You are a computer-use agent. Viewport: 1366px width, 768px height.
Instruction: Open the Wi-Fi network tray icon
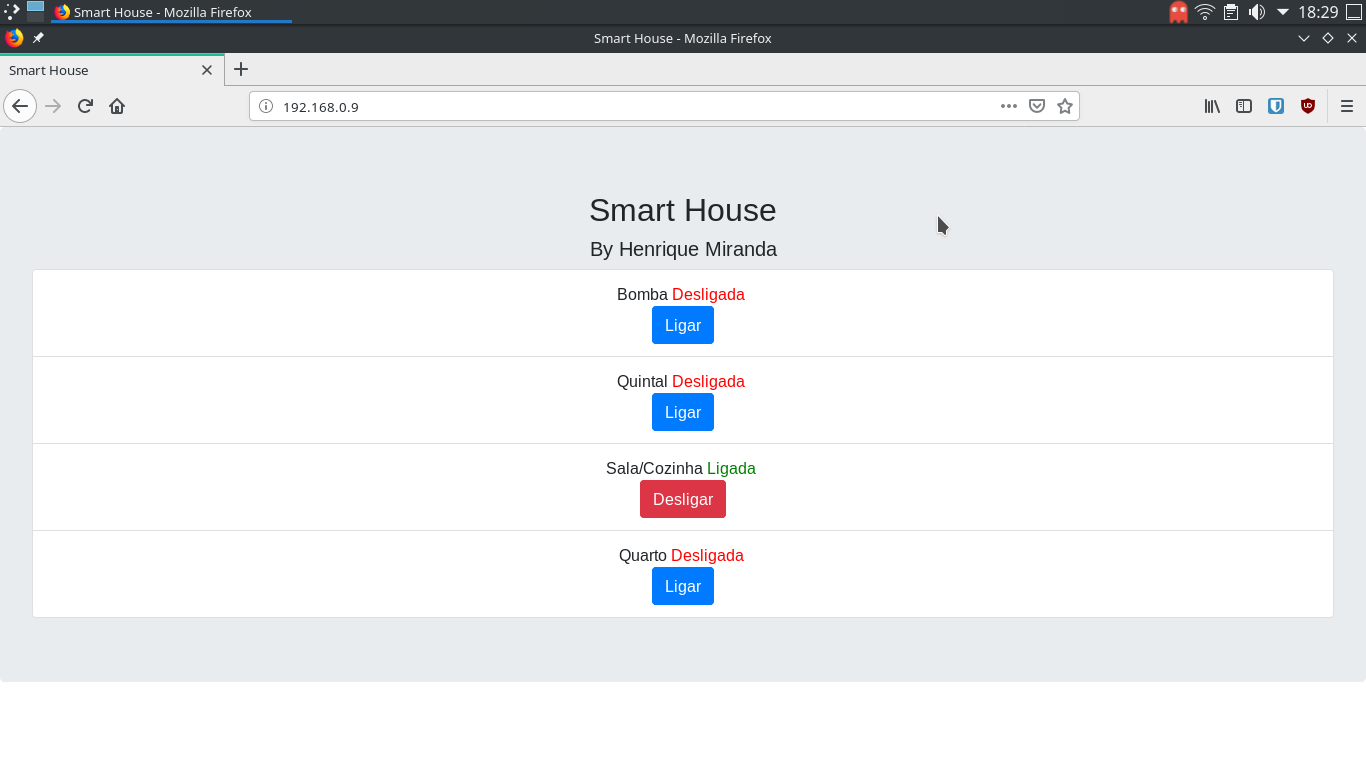pyautogui.click(x=1205, y=12)
